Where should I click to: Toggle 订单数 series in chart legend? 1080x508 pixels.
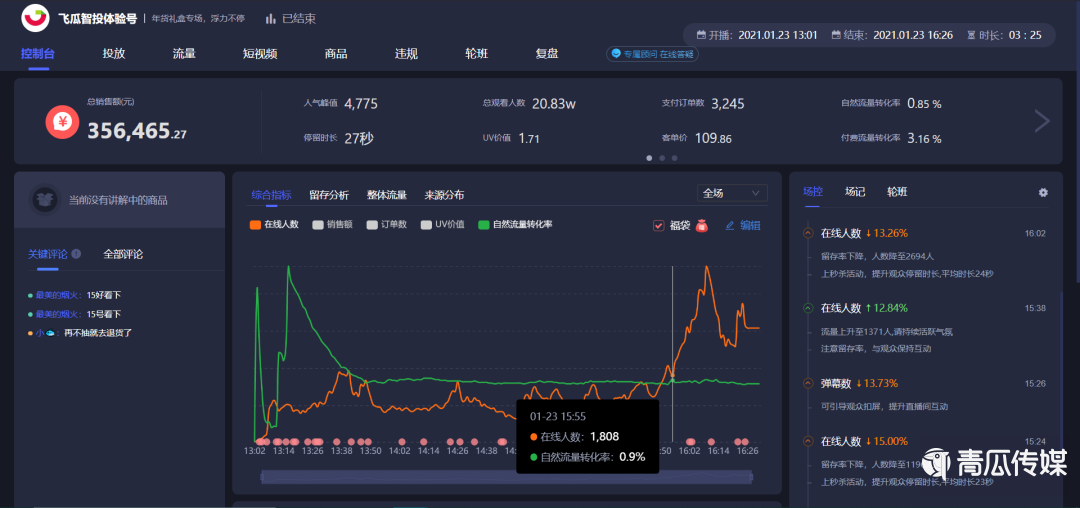coord(387,224)
